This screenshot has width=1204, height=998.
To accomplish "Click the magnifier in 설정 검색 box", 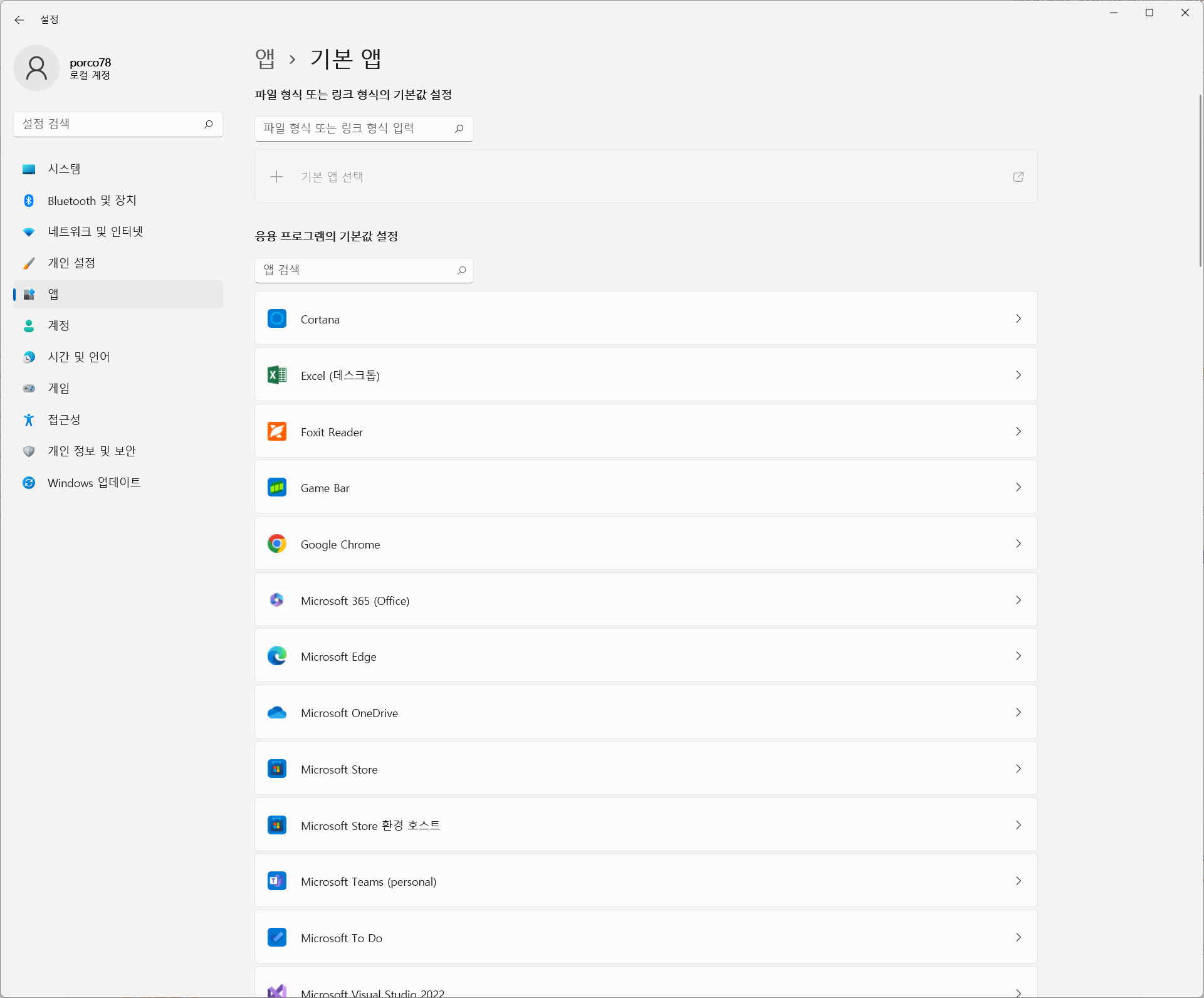I will pos(208,124).
